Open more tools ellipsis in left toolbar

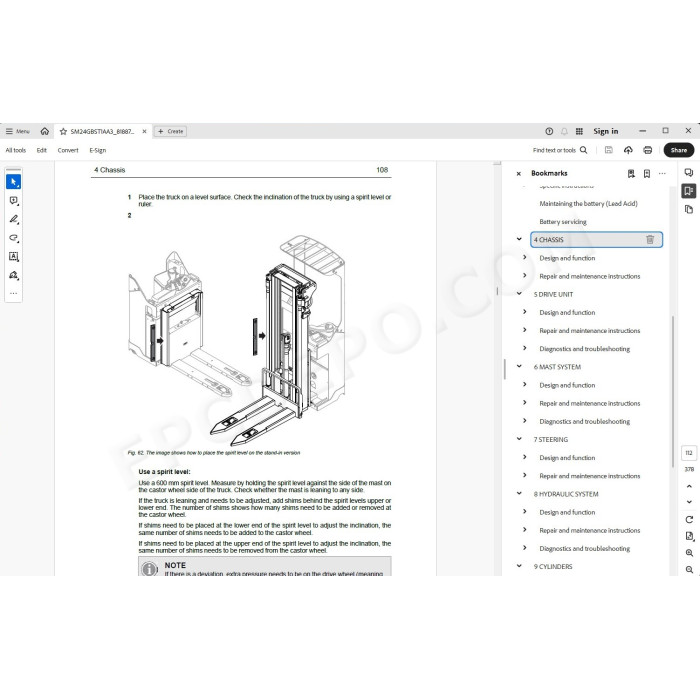(x=13, y=293)
